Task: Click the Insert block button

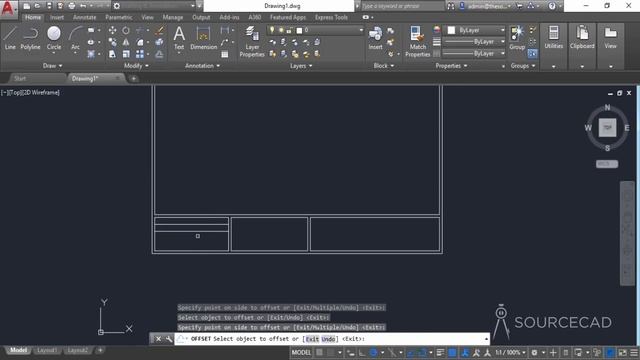Action: [376, 38]
